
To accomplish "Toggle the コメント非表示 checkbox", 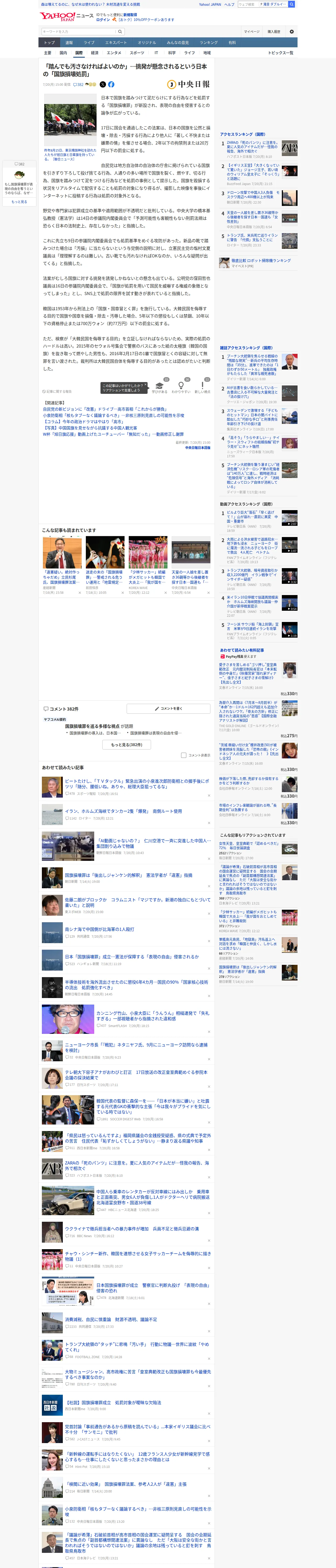I will 183,756.
